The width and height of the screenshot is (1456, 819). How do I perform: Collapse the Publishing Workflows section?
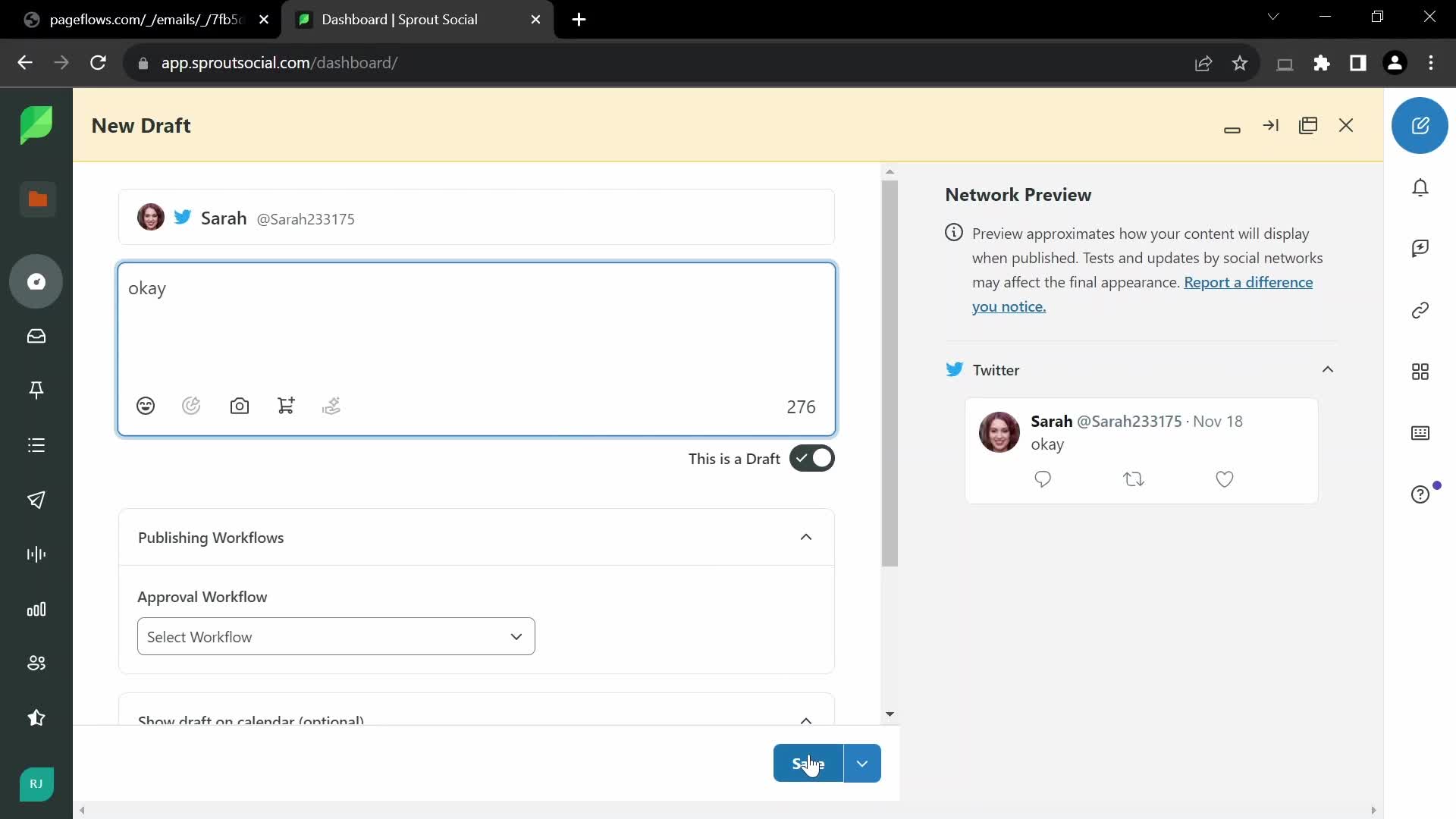[807, 537]
